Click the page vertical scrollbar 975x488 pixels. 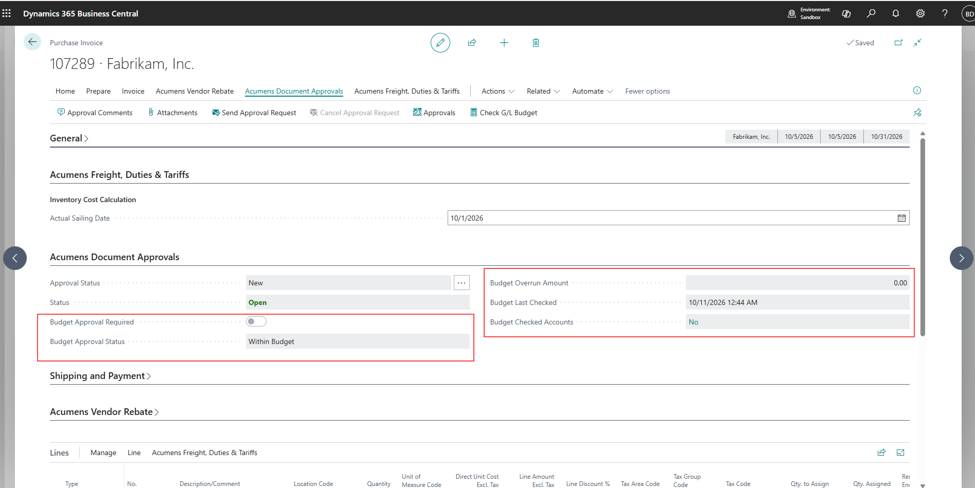pos(922,236)
